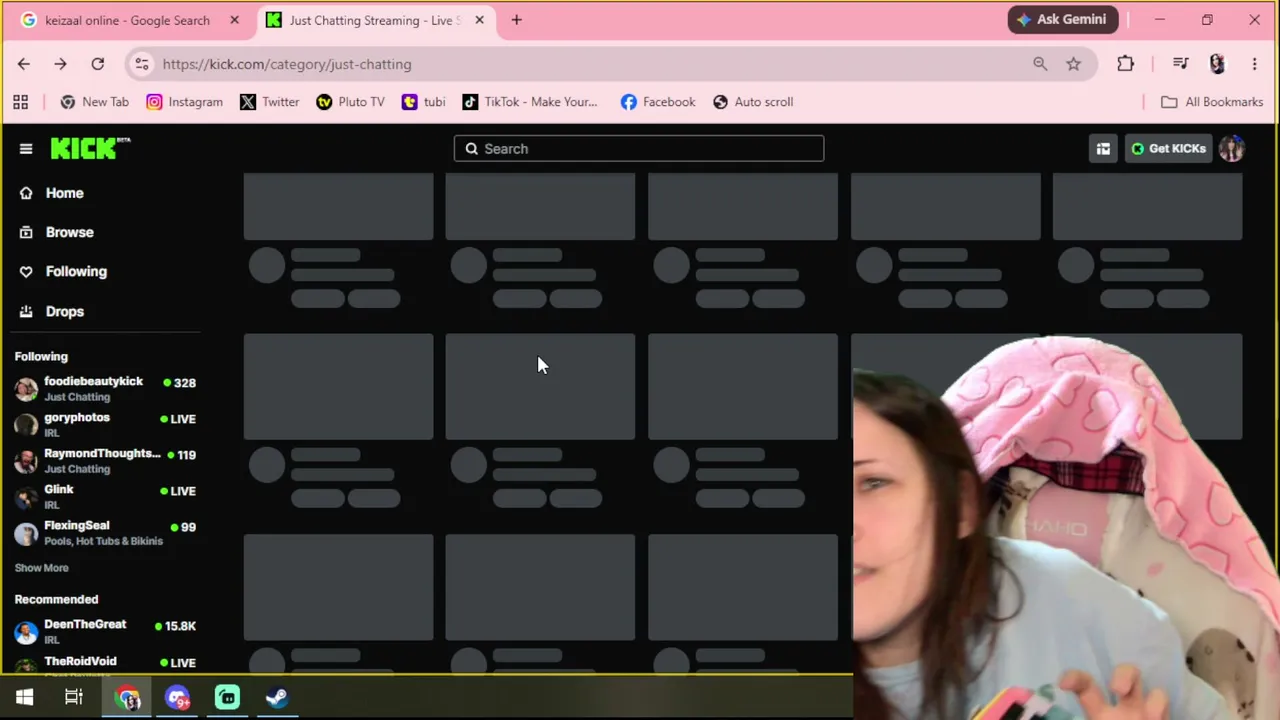Click the address bar URL

(x=287, y=64)
